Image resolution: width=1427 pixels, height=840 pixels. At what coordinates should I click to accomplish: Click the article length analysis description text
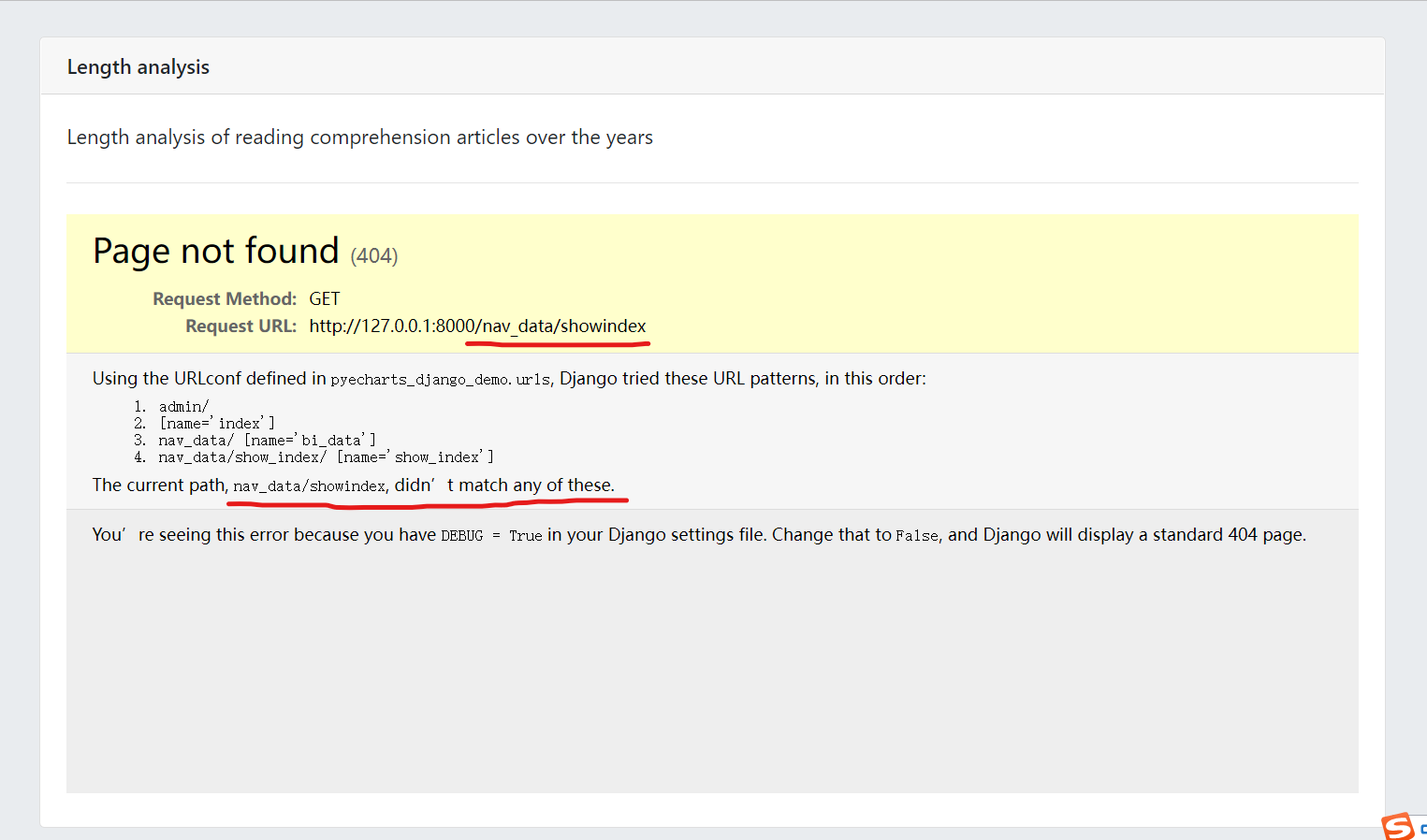click(x=360, y=138)
